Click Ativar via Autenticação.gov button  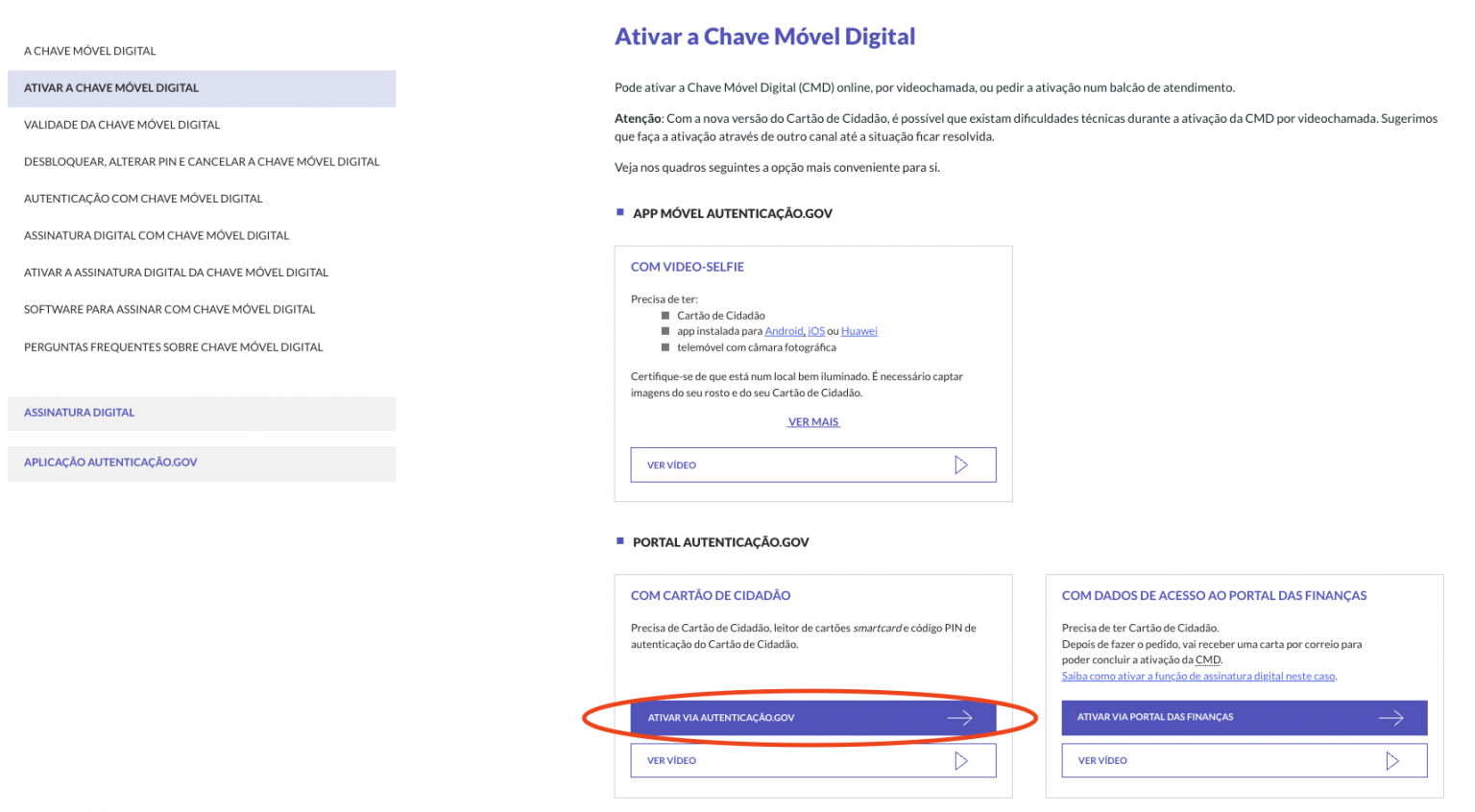(x=813, y=718)
